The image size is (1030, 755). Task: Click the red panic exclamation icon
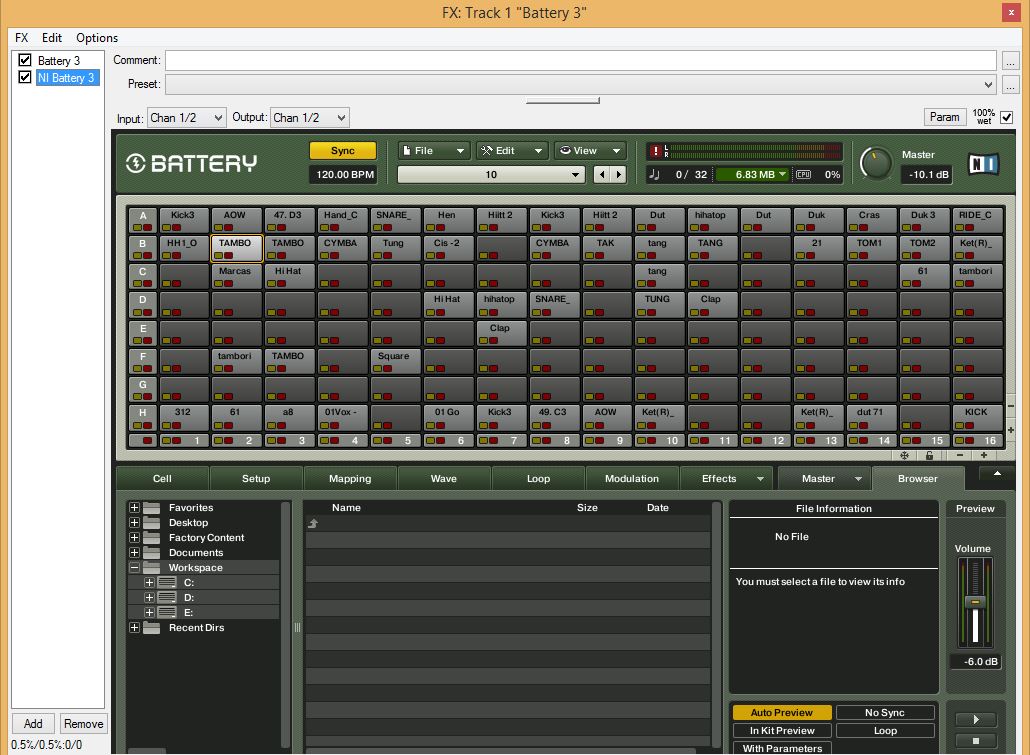tap(657, 151)
